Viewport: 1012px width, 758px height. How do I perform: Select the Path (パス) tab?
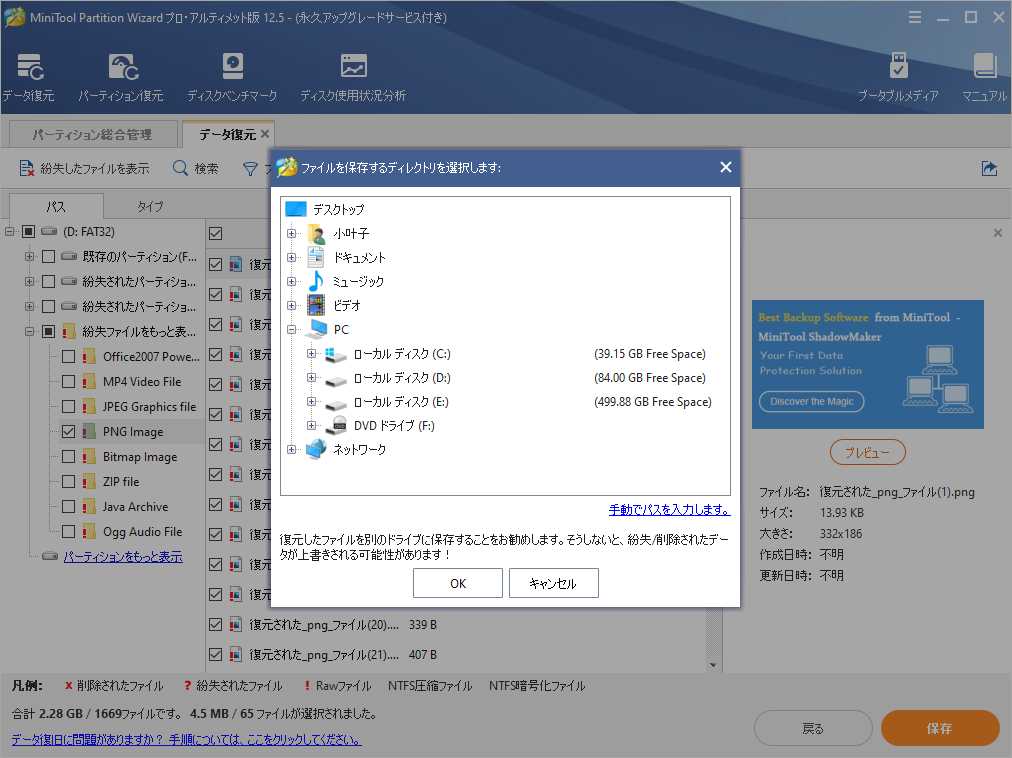click(56, 207)
